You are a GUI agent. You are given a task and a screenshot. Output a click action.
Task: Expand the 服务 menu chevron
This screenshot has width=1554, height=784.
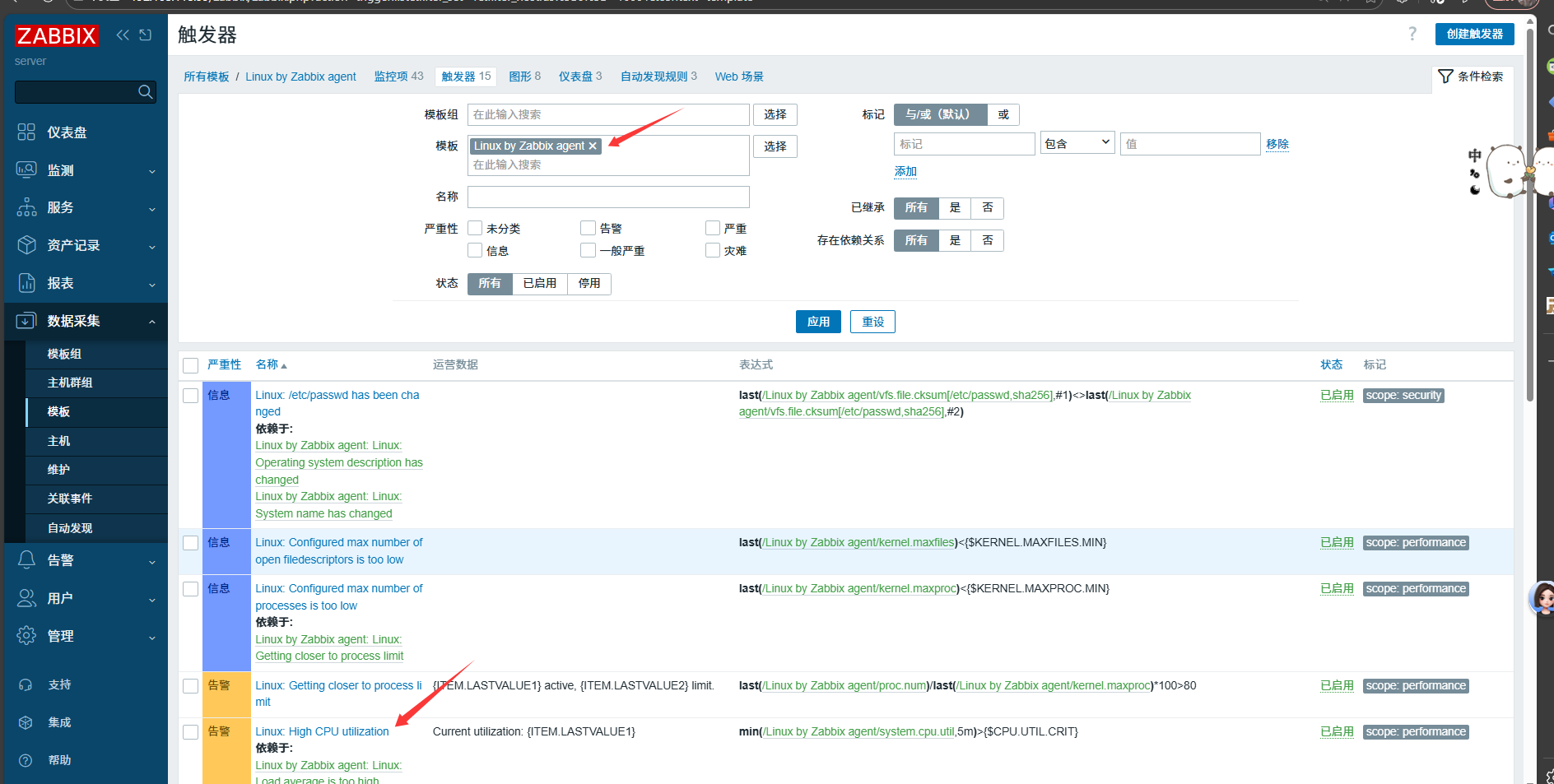click(152, 209)
